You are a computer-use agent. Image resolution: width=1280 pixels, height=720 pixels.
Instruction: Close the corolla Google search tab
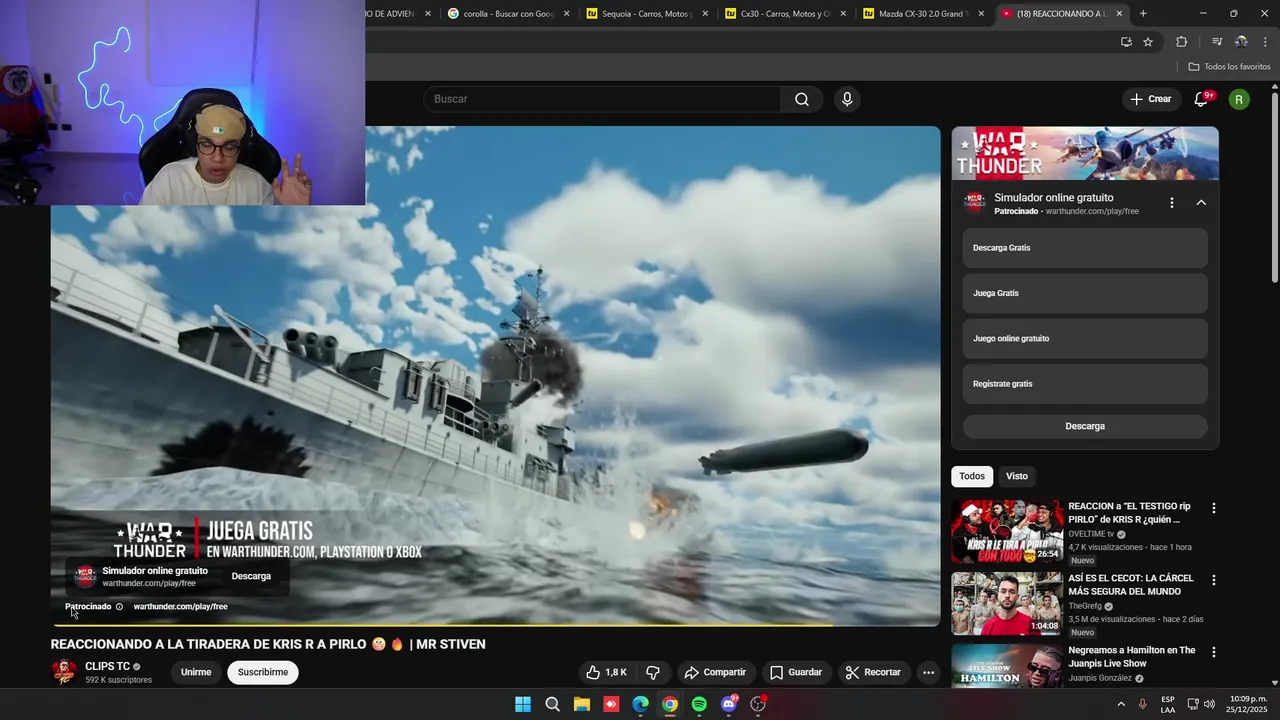[x=566, y=14]
